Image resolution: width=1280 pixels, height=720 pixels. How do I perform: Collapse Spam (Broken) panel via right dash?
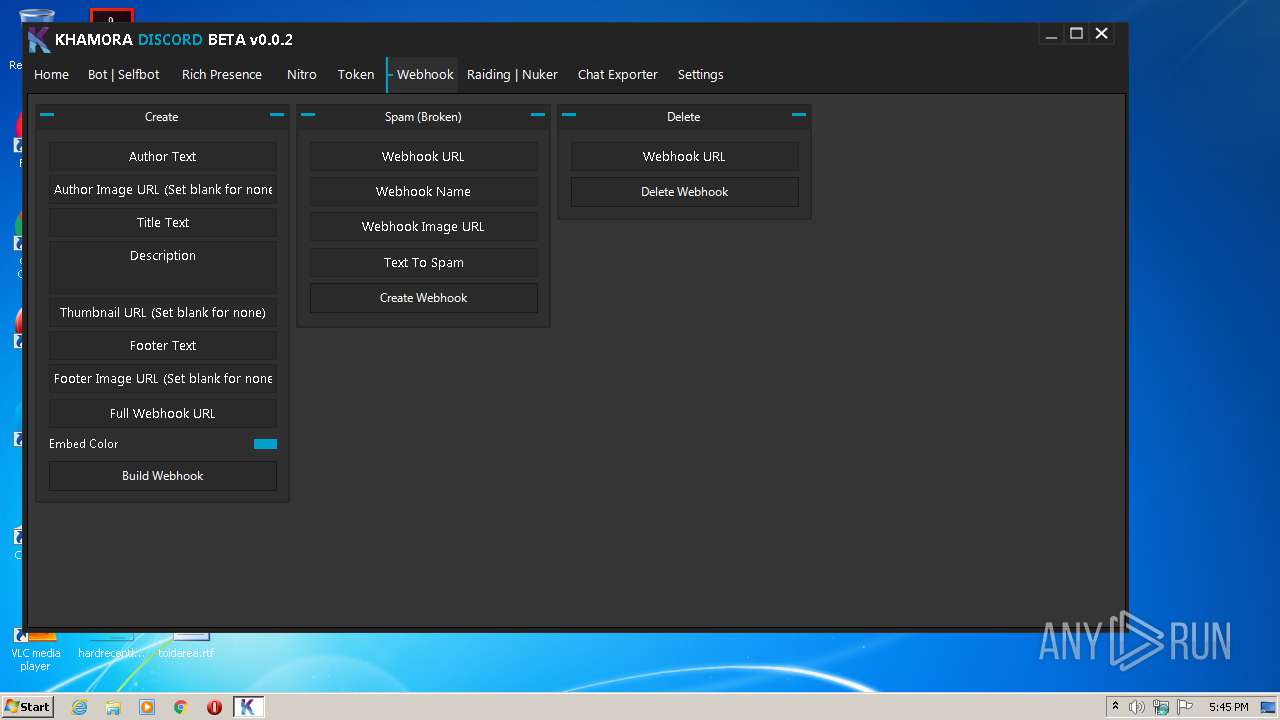click(538, 115)
